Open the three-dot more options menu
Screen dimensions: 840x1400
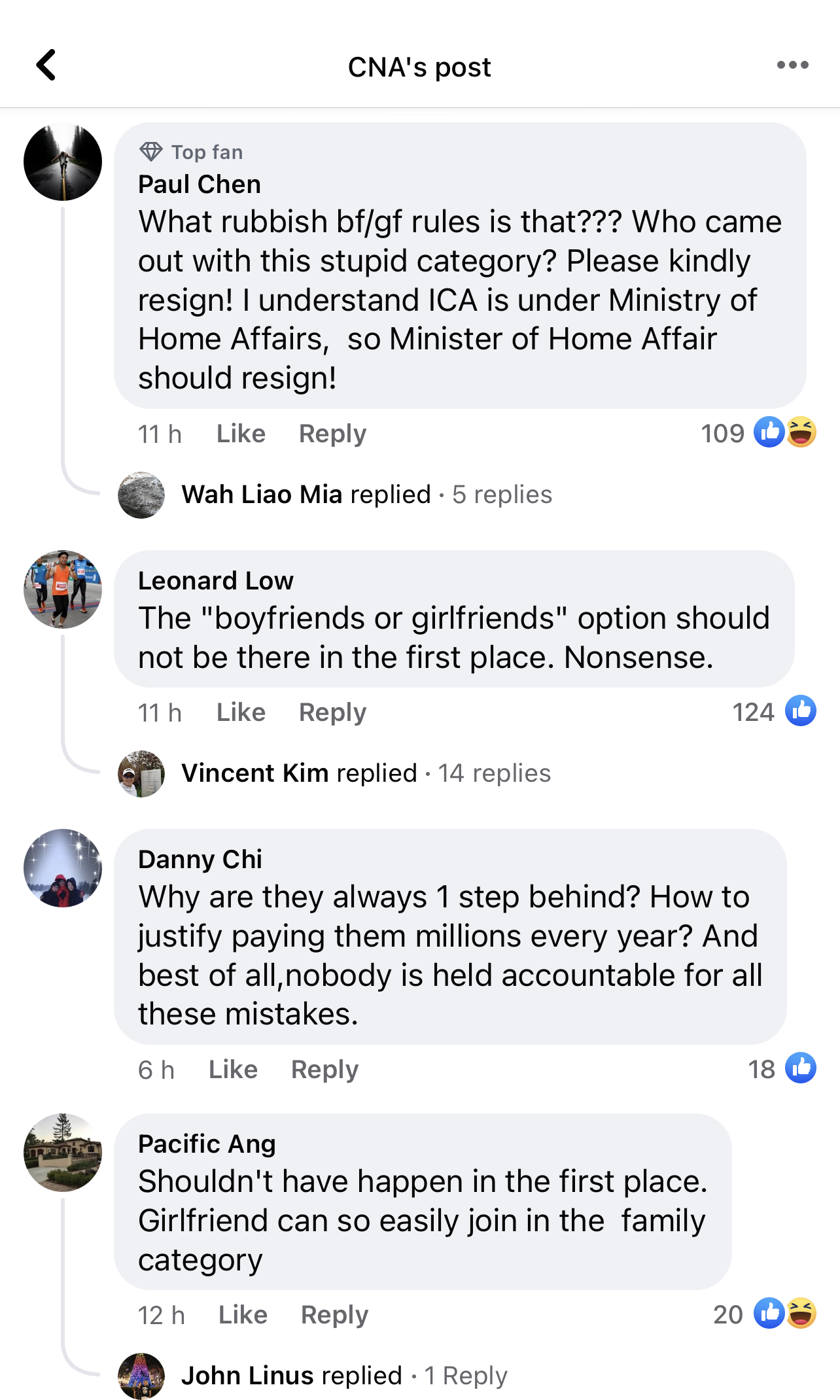tap(792, 65)
